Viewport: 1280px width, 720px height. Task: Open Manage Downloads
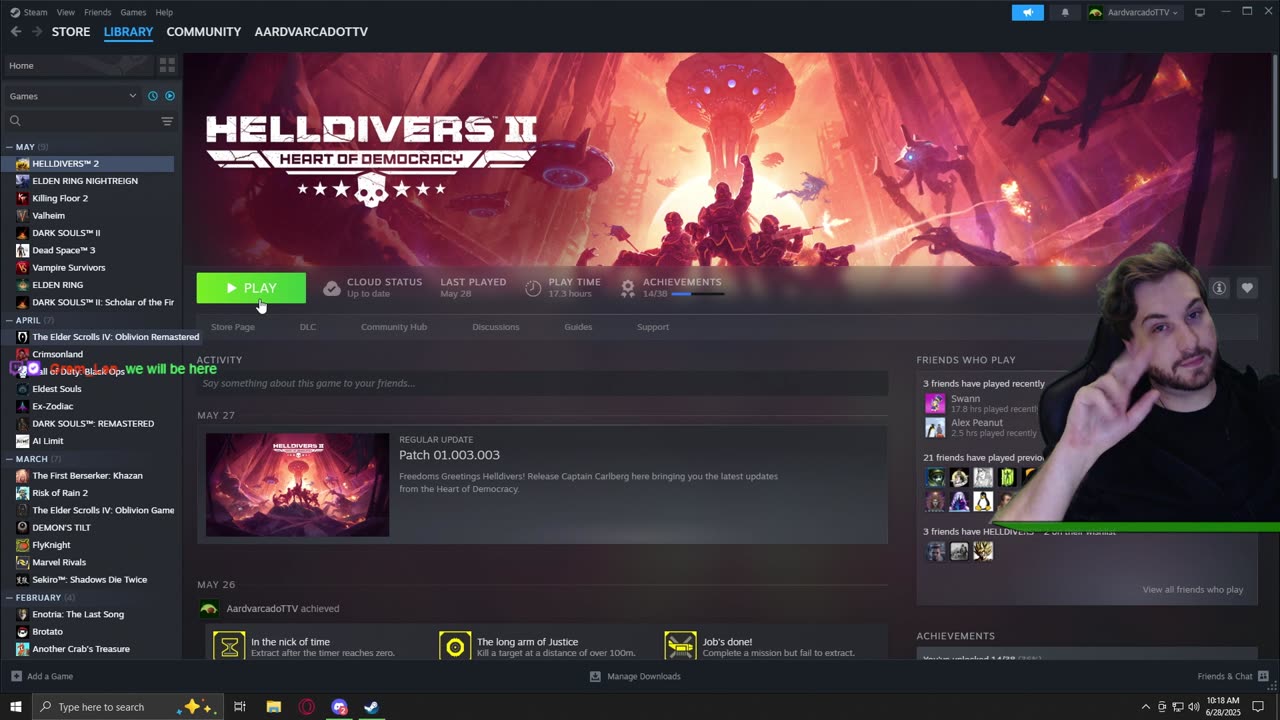[x=635, y=676]
